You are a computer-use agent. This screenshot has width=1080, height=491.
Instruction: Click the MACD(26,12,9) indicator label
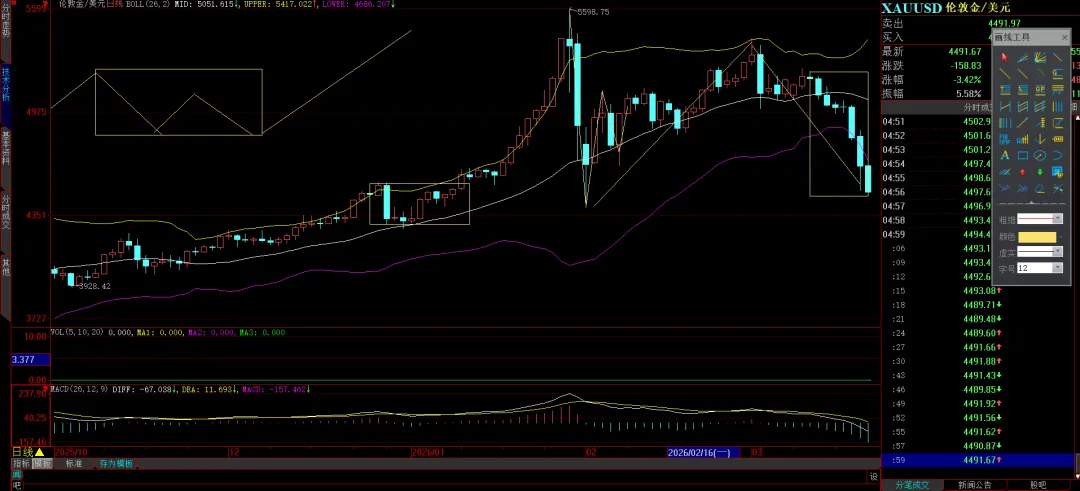[x=79, y=390]
